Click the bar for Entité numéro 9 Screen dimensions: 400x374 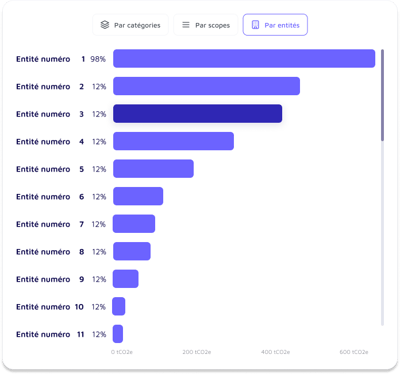click(x=126, y=279)
